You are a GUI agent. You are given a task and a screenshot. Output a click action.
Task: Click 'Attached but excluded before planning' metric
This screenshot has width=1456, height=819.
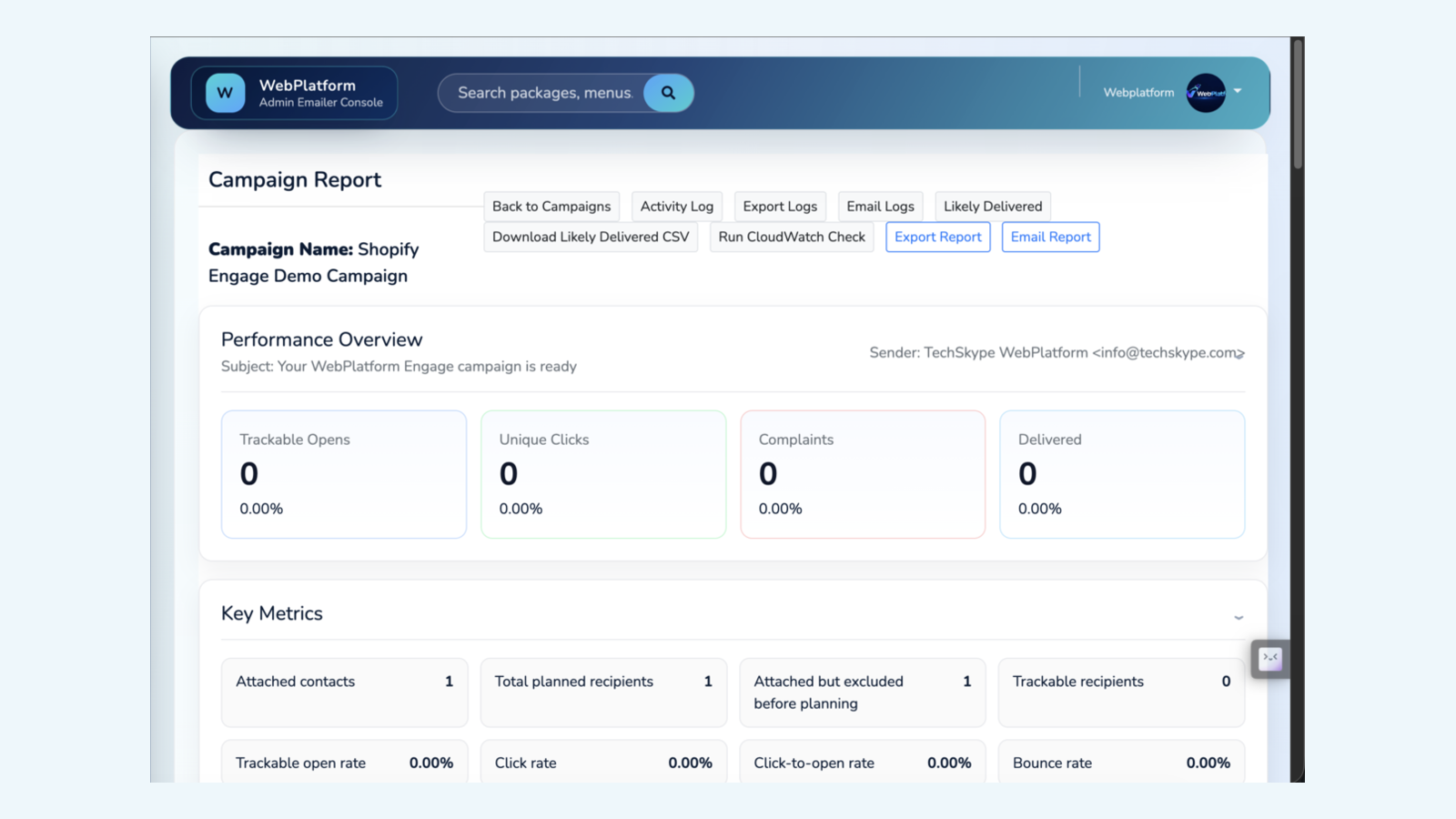coord(863,693)
